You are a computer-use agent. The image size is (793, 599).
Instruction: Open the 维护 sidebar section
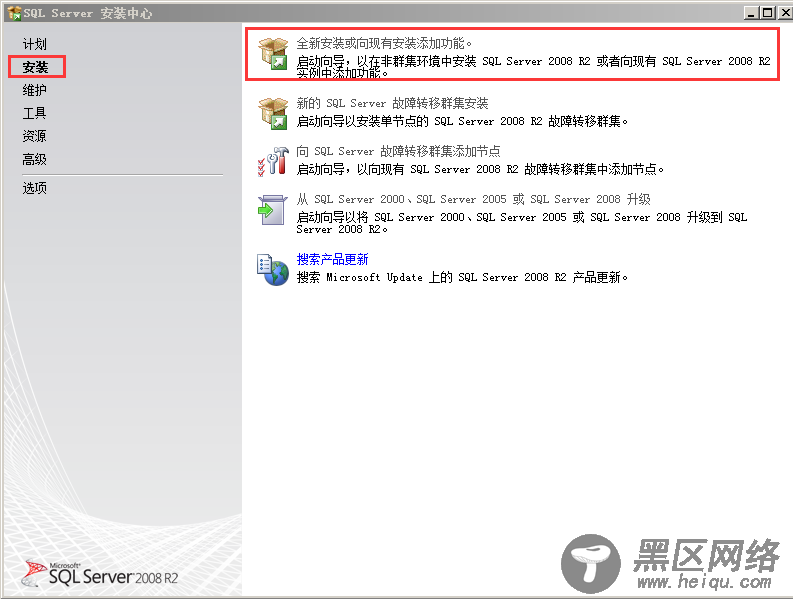34,90
